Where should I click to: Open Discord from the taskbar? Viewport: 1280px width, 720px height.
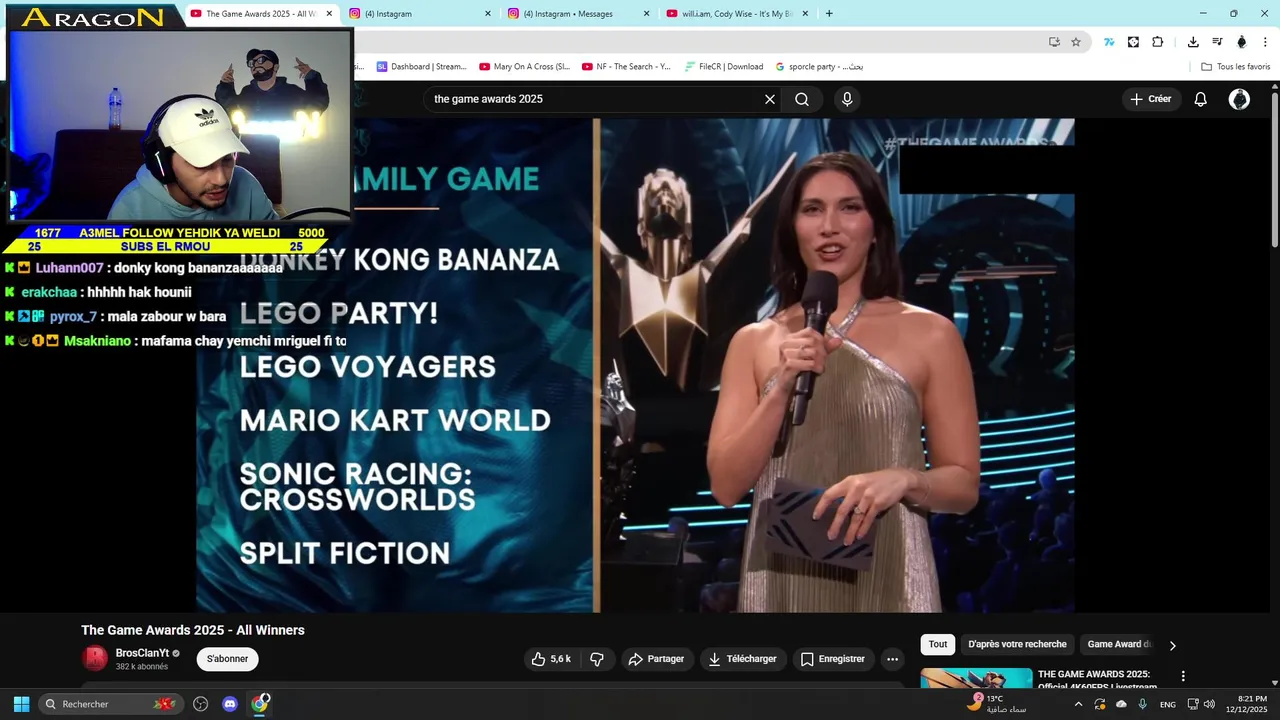point(230,704)
